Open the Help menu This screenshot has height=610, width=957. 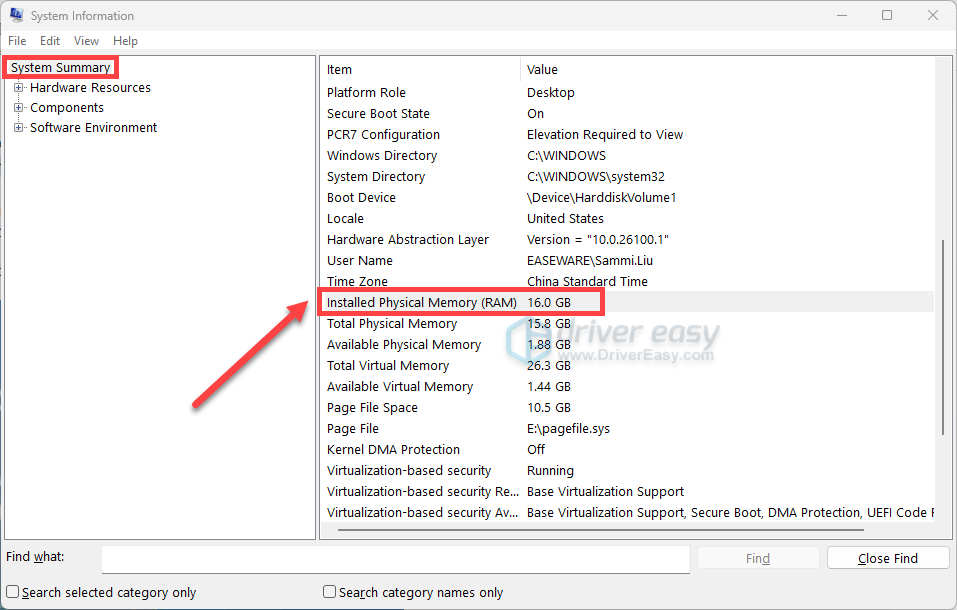(125, 41)
